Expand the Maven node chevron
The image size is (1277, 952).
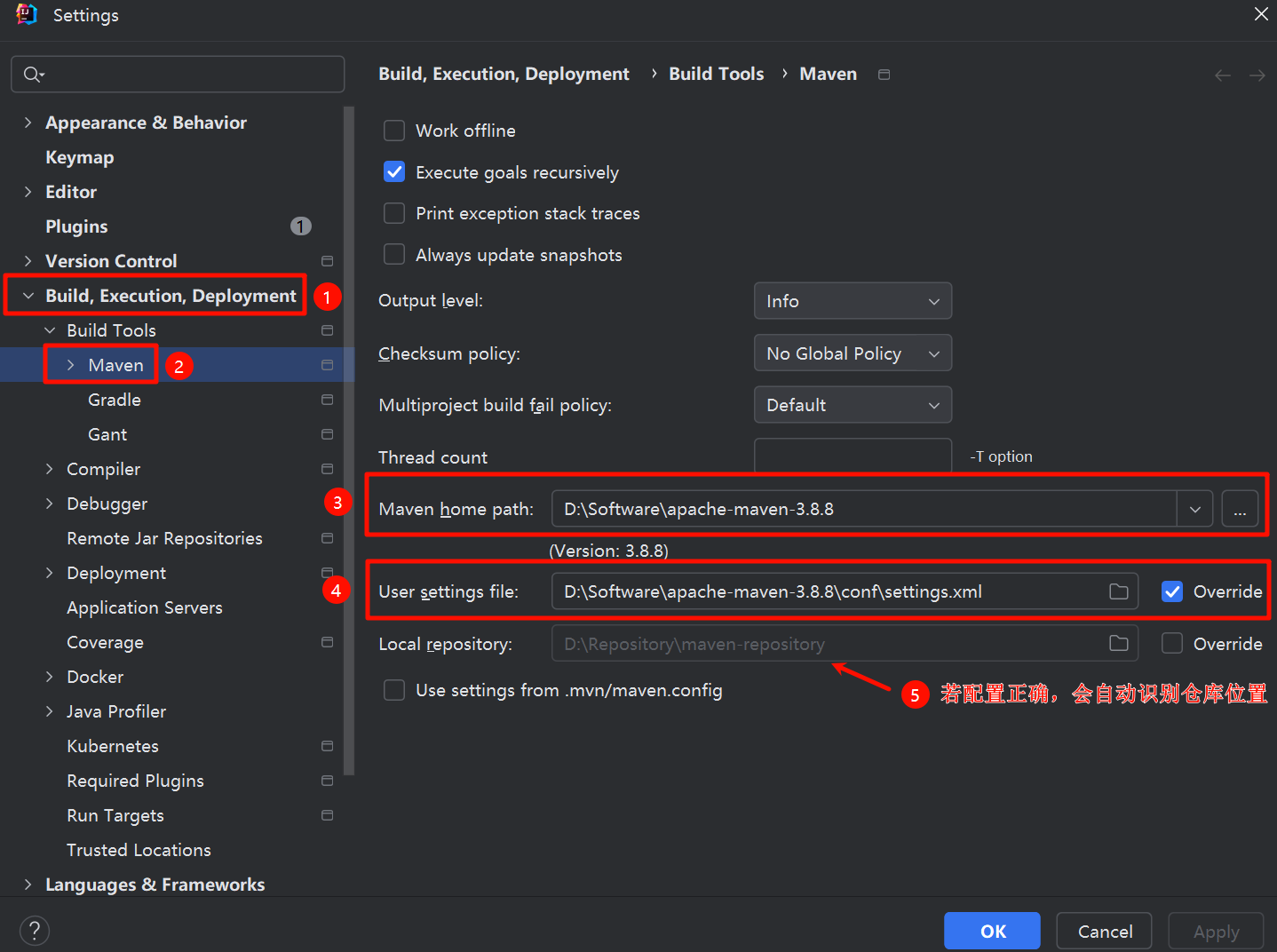tap(71, 365)
